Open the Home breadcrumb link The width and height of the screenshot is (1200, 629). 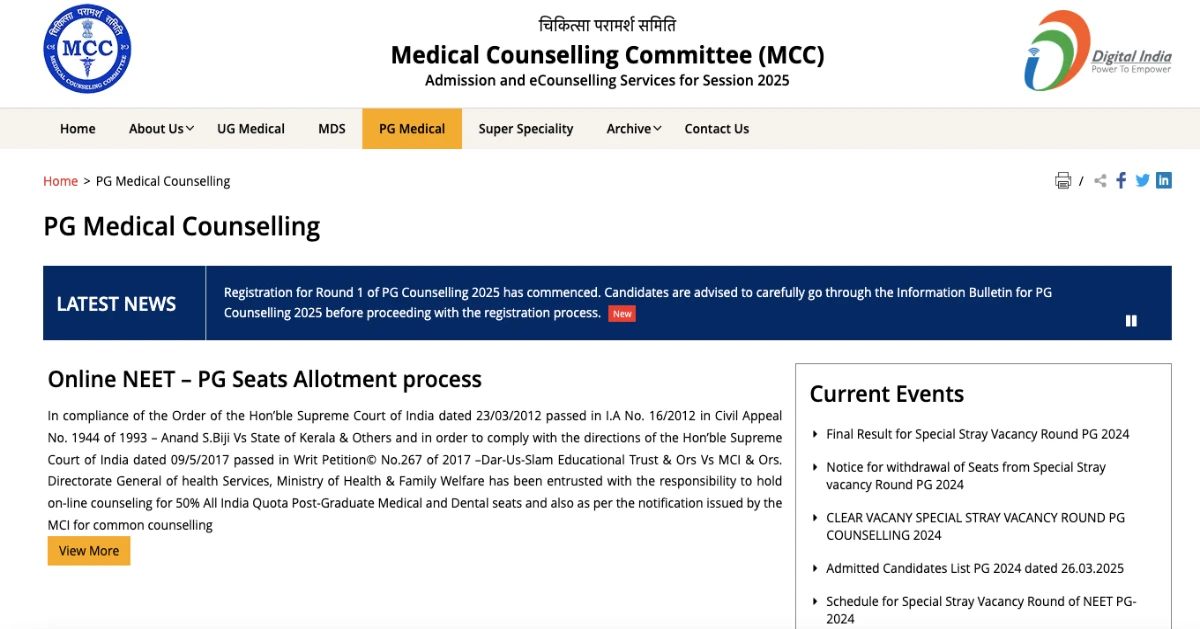(60, 181)
